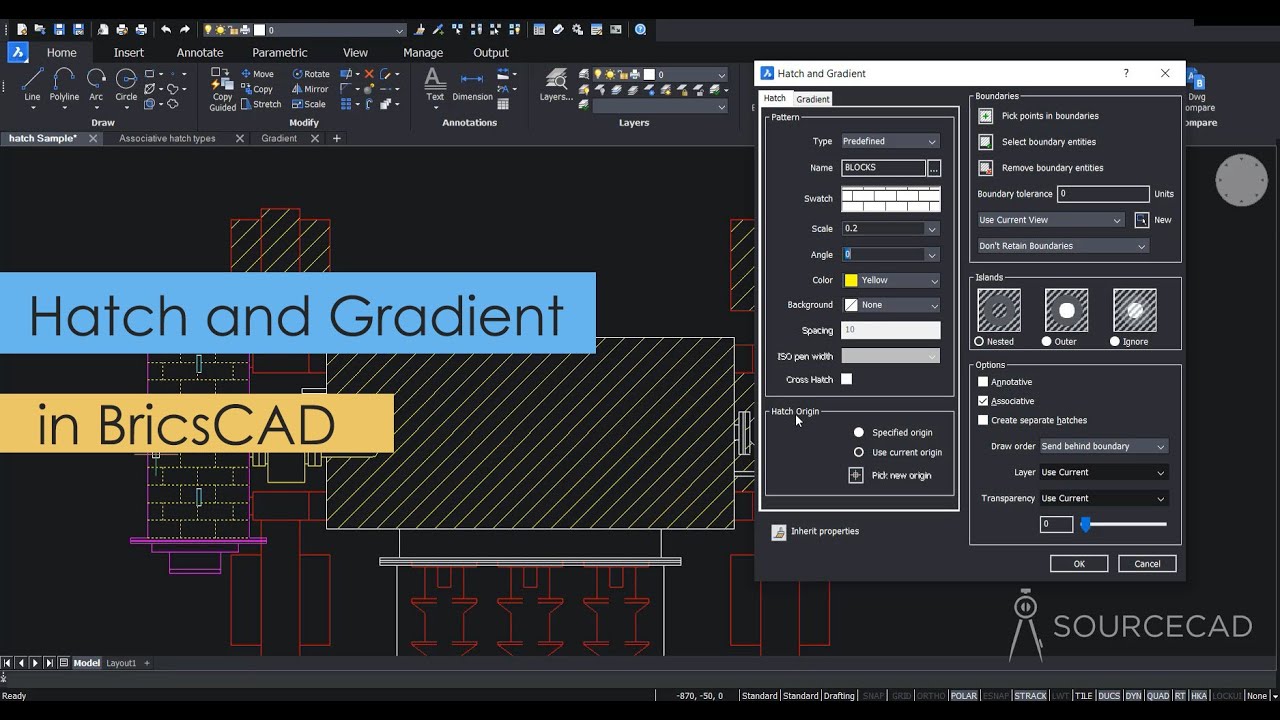
Task: Activate the Mirror command
Action: pos(310,89)
